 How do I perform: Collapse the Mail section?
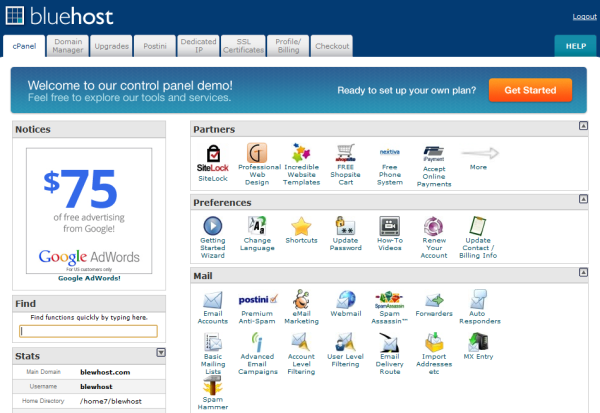pyautogui.click(x=583, y=272)
